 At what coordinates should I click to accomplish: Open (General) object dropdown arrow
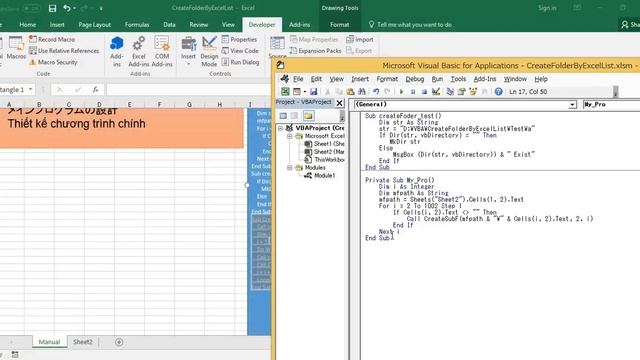[572, 105]
